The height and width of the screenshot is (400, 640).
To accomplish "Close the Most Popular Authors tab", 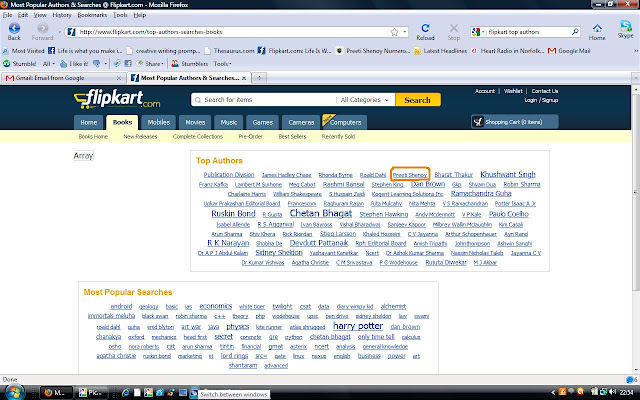I will [x=244, y=78].
